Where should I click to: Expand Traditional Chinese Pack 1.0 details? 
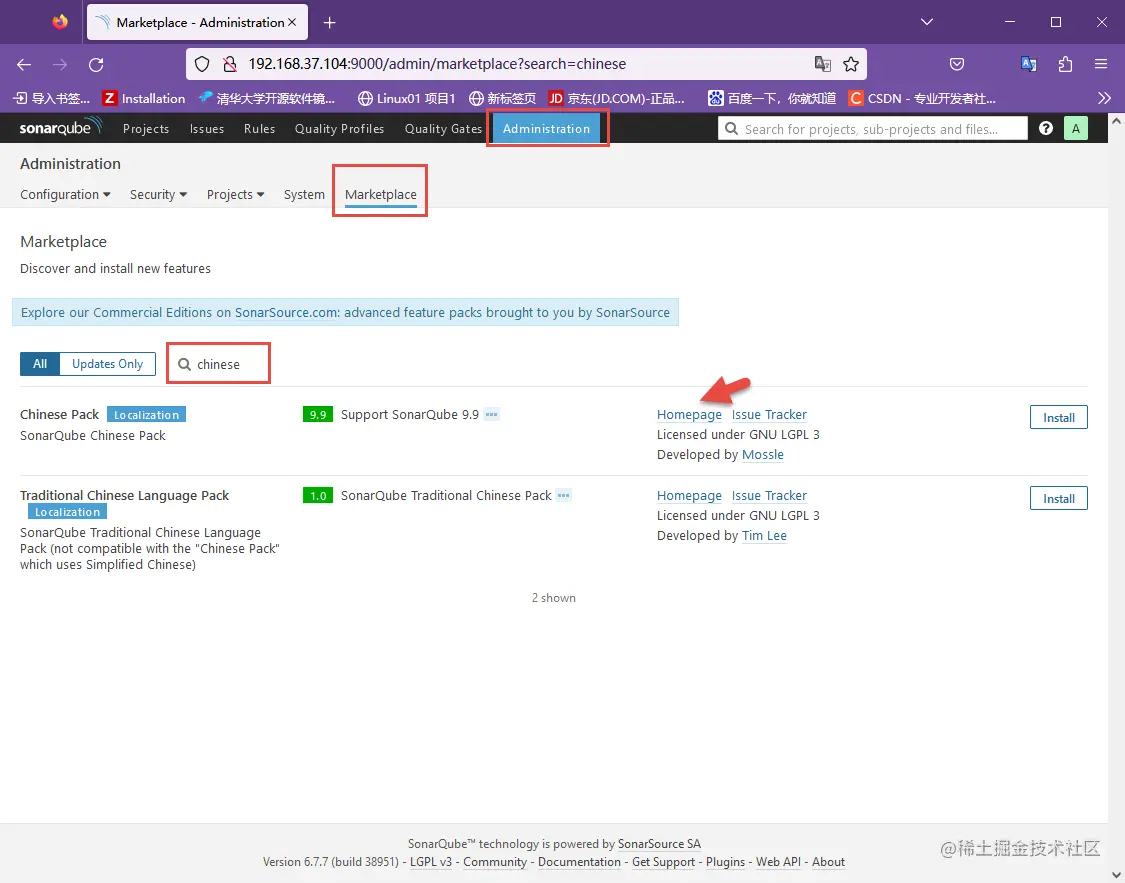[x=564, y=496]
